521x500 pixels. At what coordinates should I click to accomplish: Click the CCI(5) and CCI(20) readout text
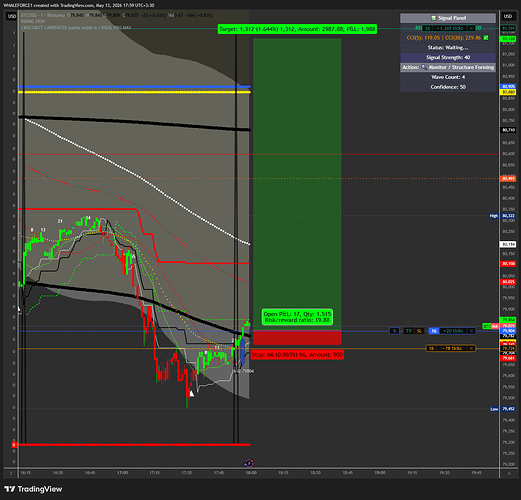click(444, 38)
